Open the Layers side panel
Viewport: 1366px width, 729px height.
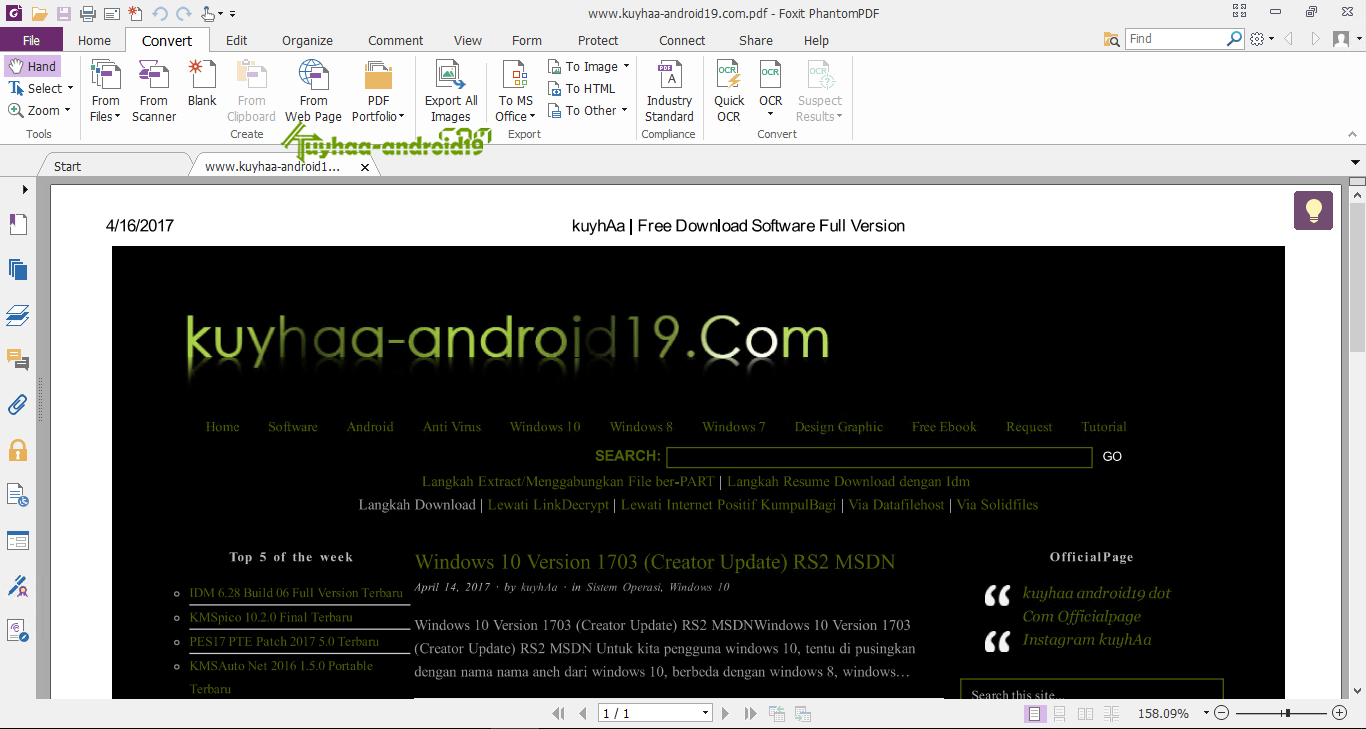(18, 315)
